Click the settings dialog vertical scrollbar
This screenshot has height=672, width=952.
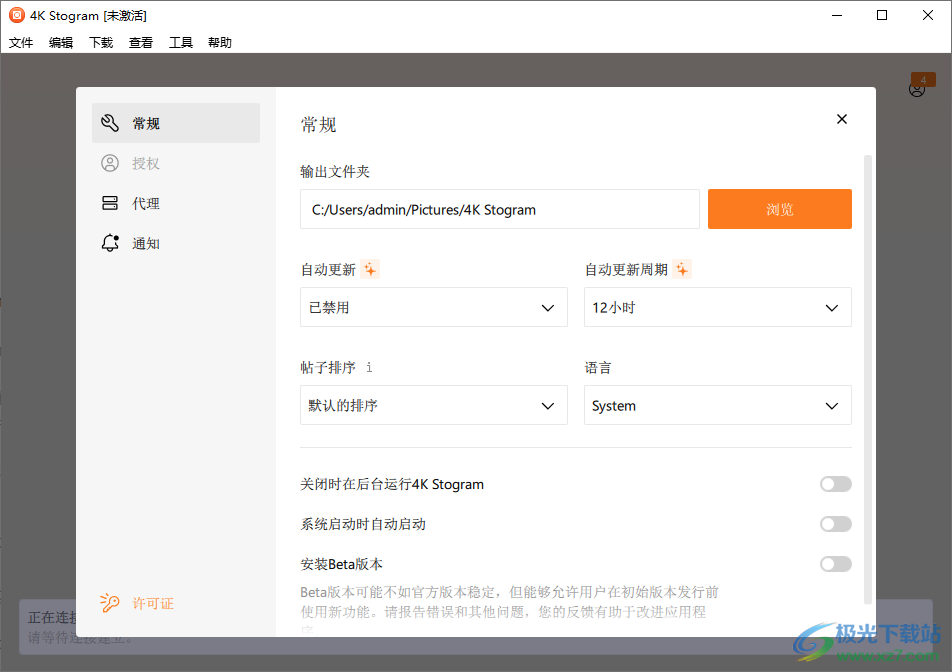[868, 379]
